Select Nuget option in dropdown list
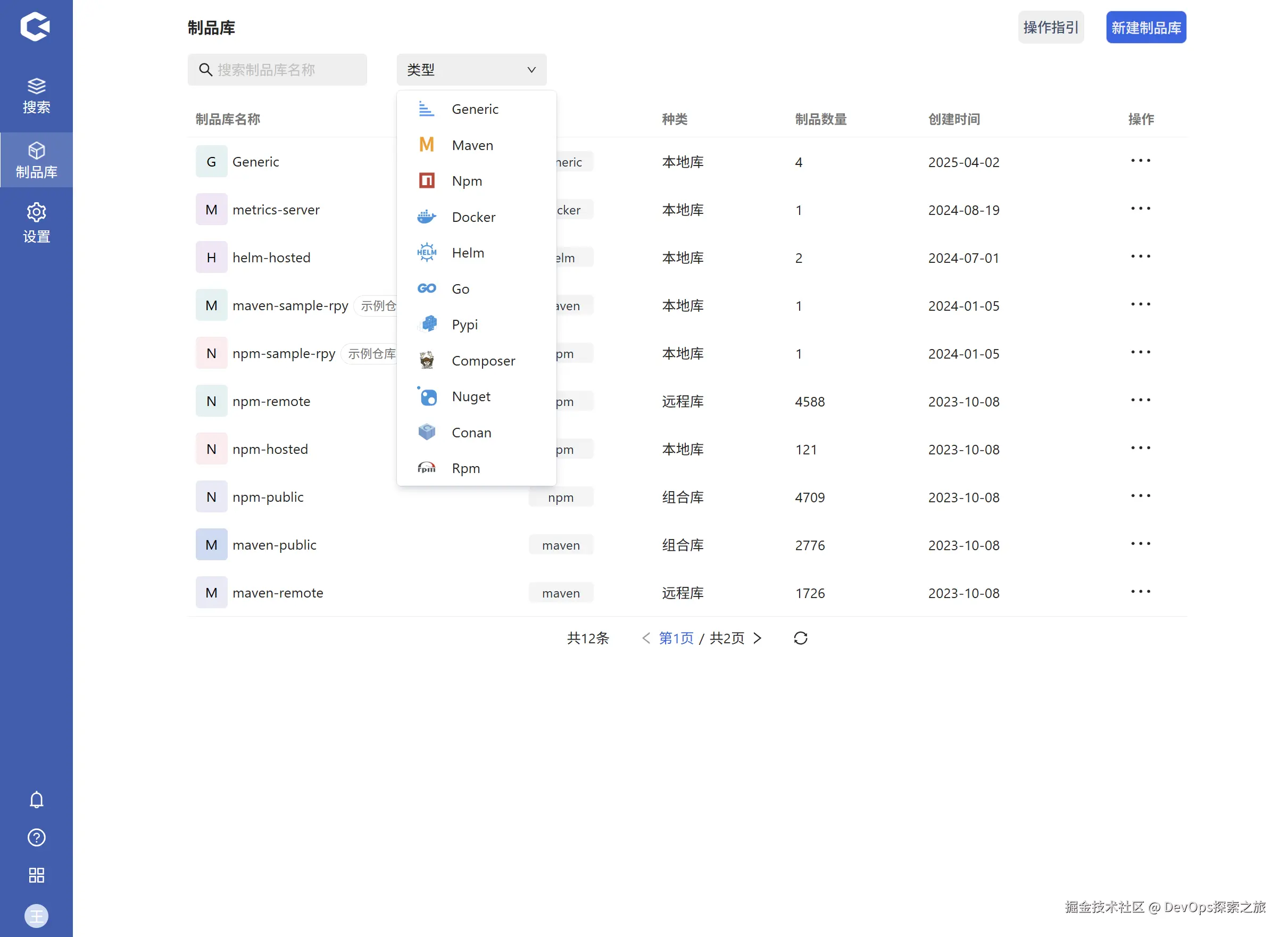1288x937 pixels. (x=471, y=396)
